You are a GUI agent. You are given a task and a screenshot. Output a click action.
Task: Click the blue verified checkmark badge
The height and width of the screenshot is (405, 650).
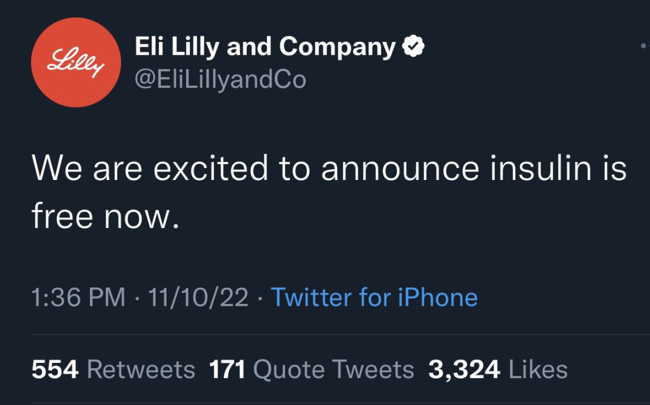(412, 45)
